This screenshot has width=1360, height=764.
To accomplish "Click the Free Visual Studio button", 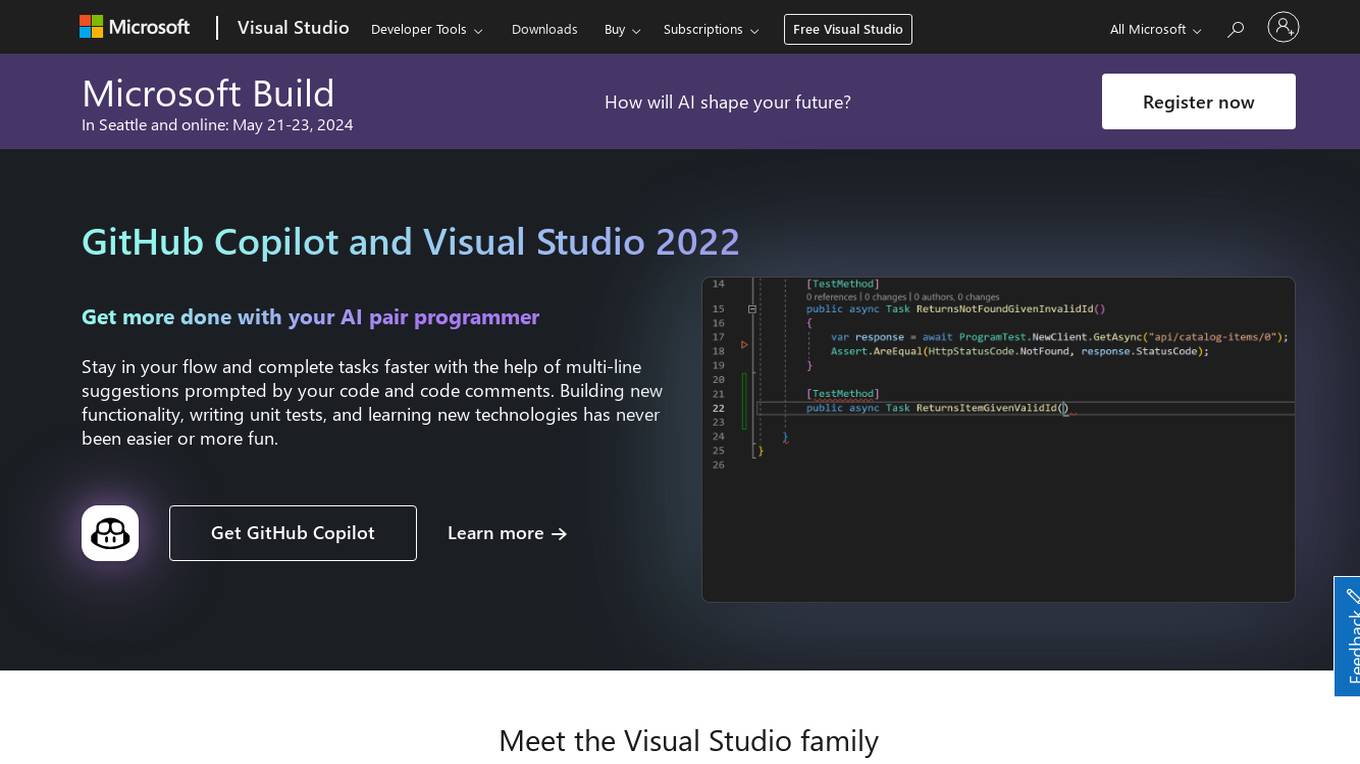I will [x=848, y=30].
